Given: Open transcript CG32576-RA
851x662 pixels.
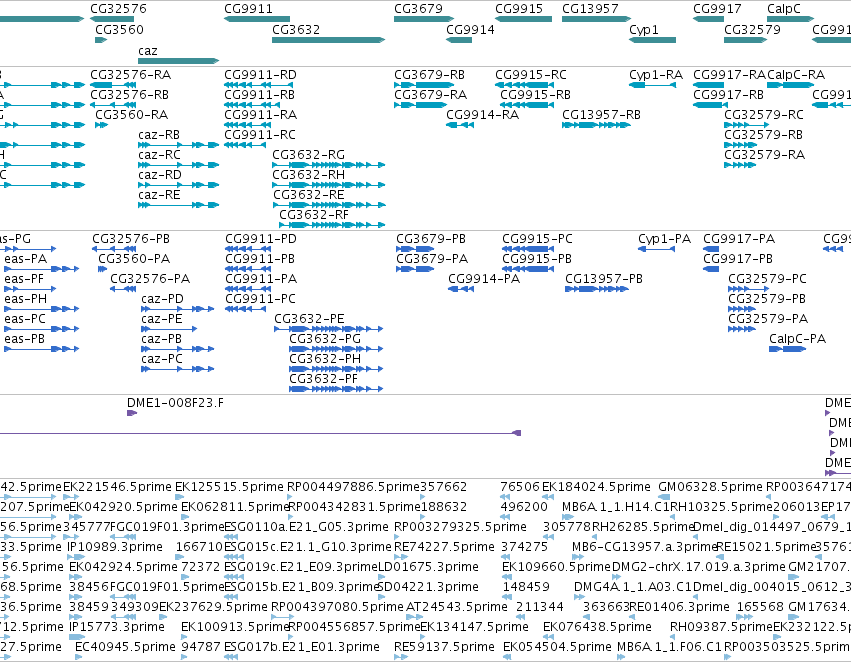Looking at the screenshot, I should (130, 74).
